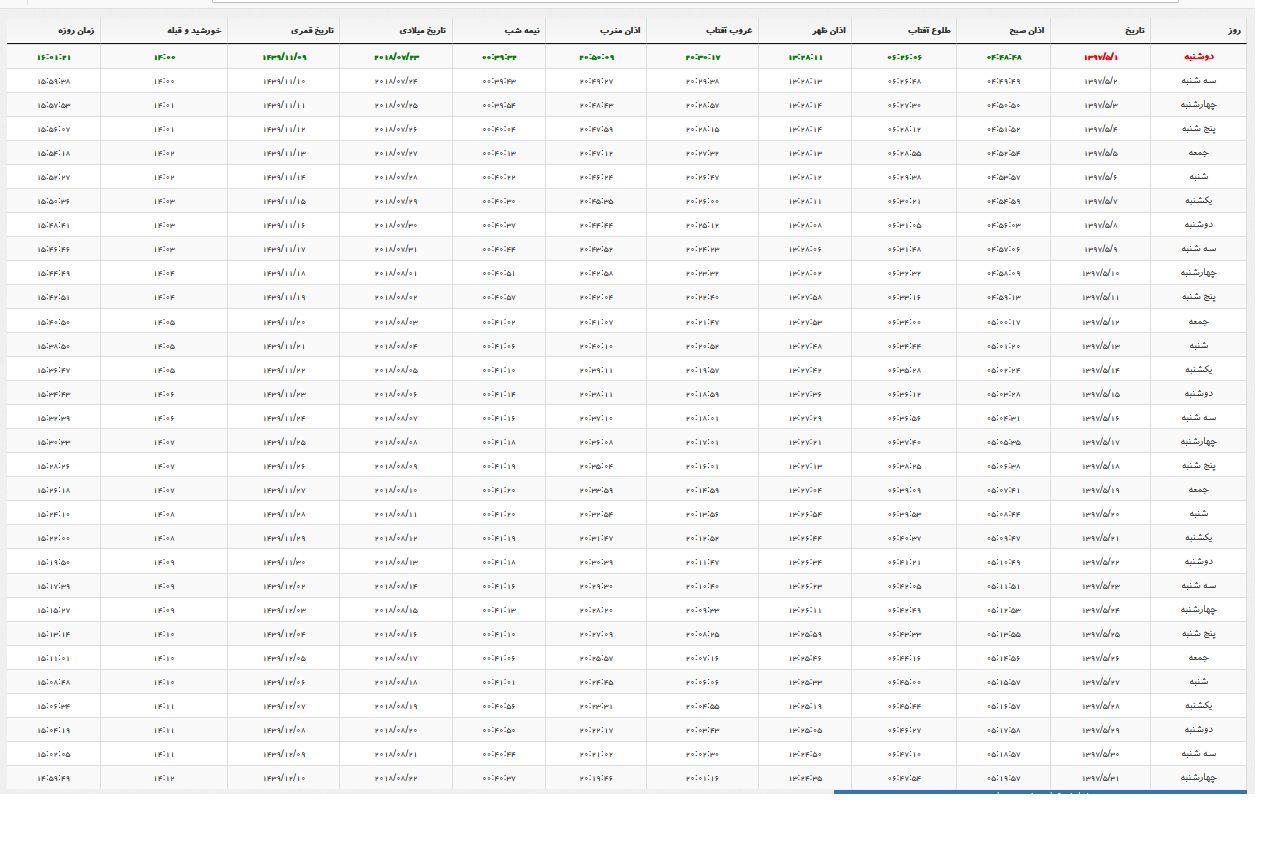Select the date cell ۱۳۹۷/۵/۹

tap(1101, 249)
